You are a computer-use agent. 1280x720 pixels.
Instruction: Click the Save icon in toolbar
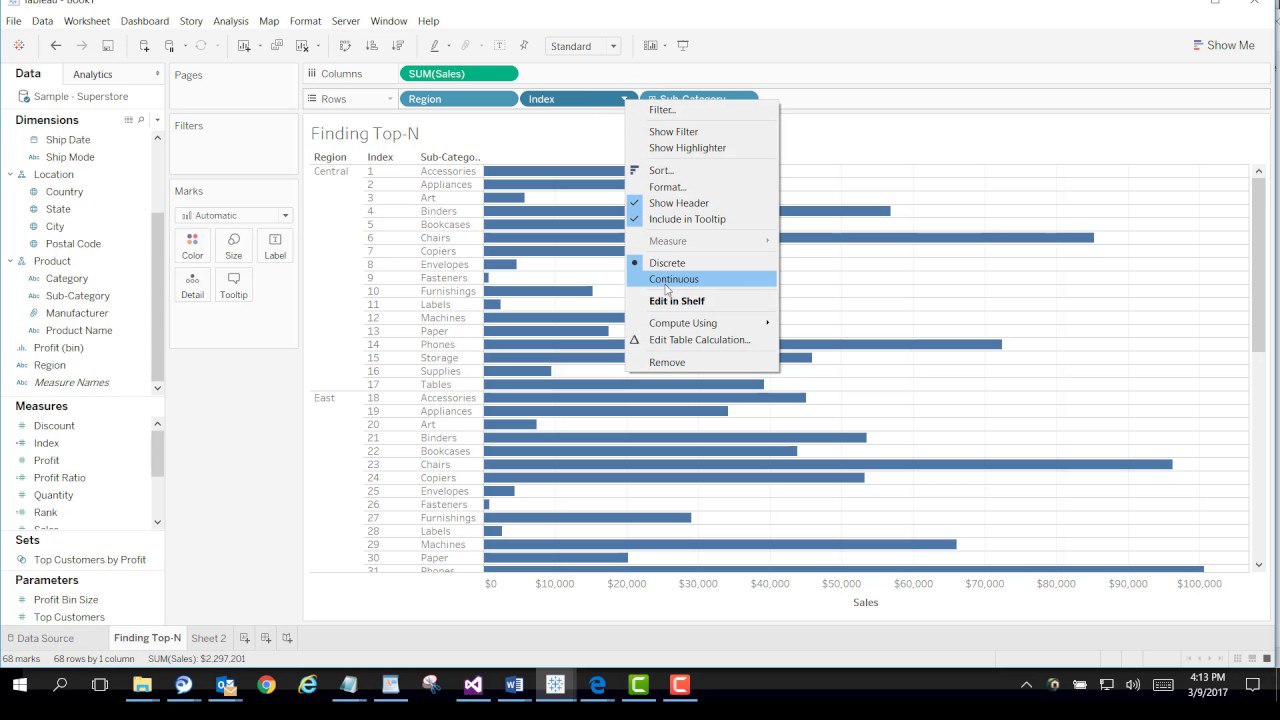(x=108, y=46)
